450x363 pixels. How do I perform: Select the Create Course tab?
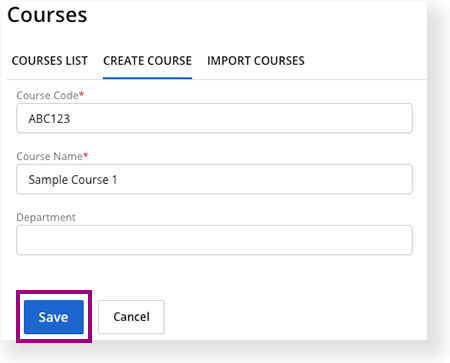pos(147,61)
